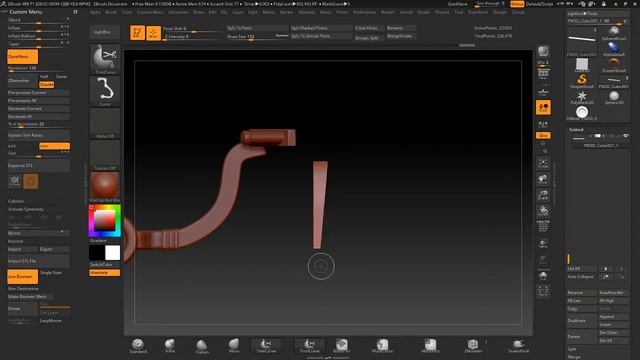640x360 pixels.
Task: Click the BPR render button
Action: click(x=543, y=51)
